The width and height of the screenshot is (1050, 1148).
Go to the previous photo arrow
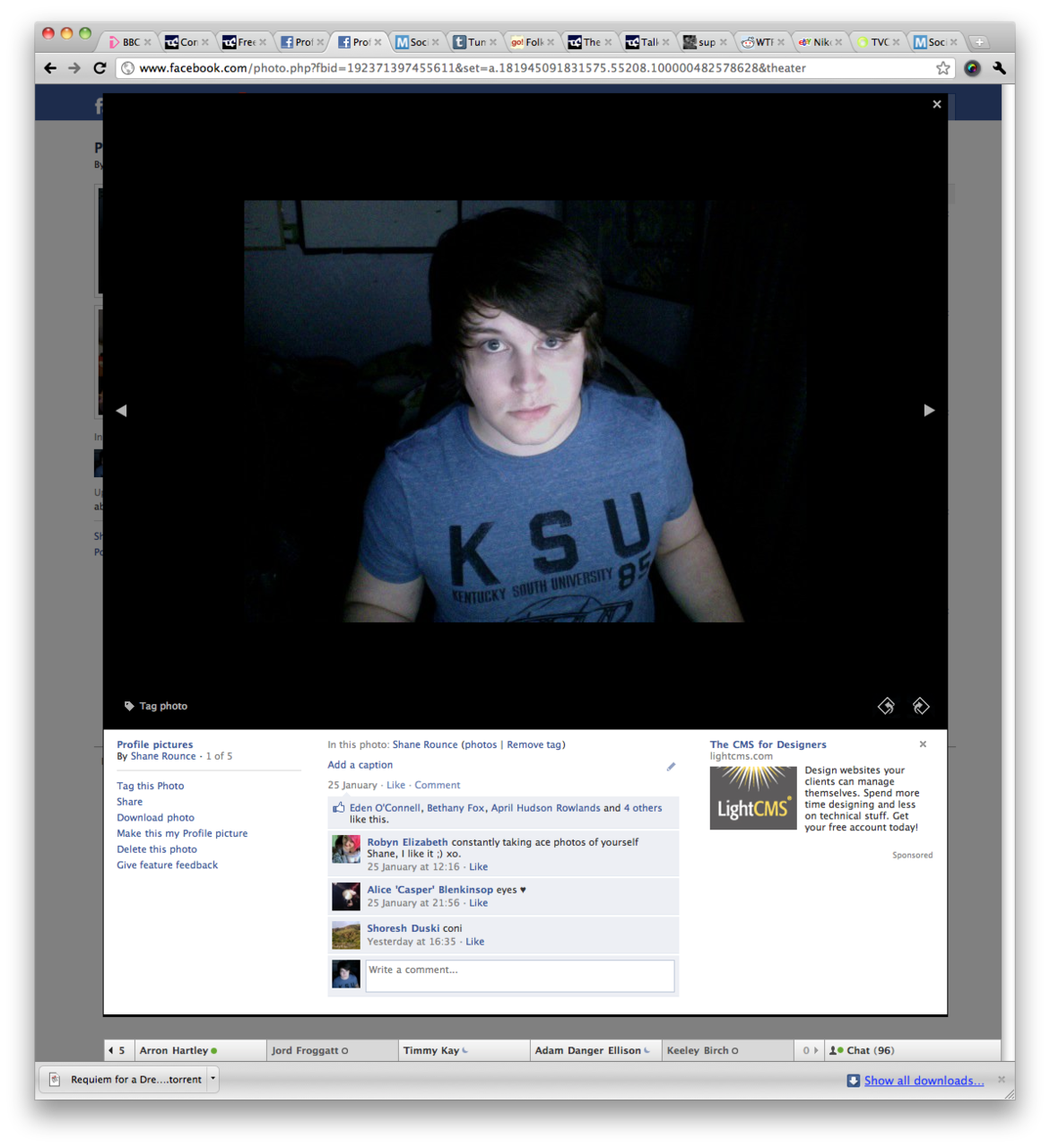click(121, 410)
